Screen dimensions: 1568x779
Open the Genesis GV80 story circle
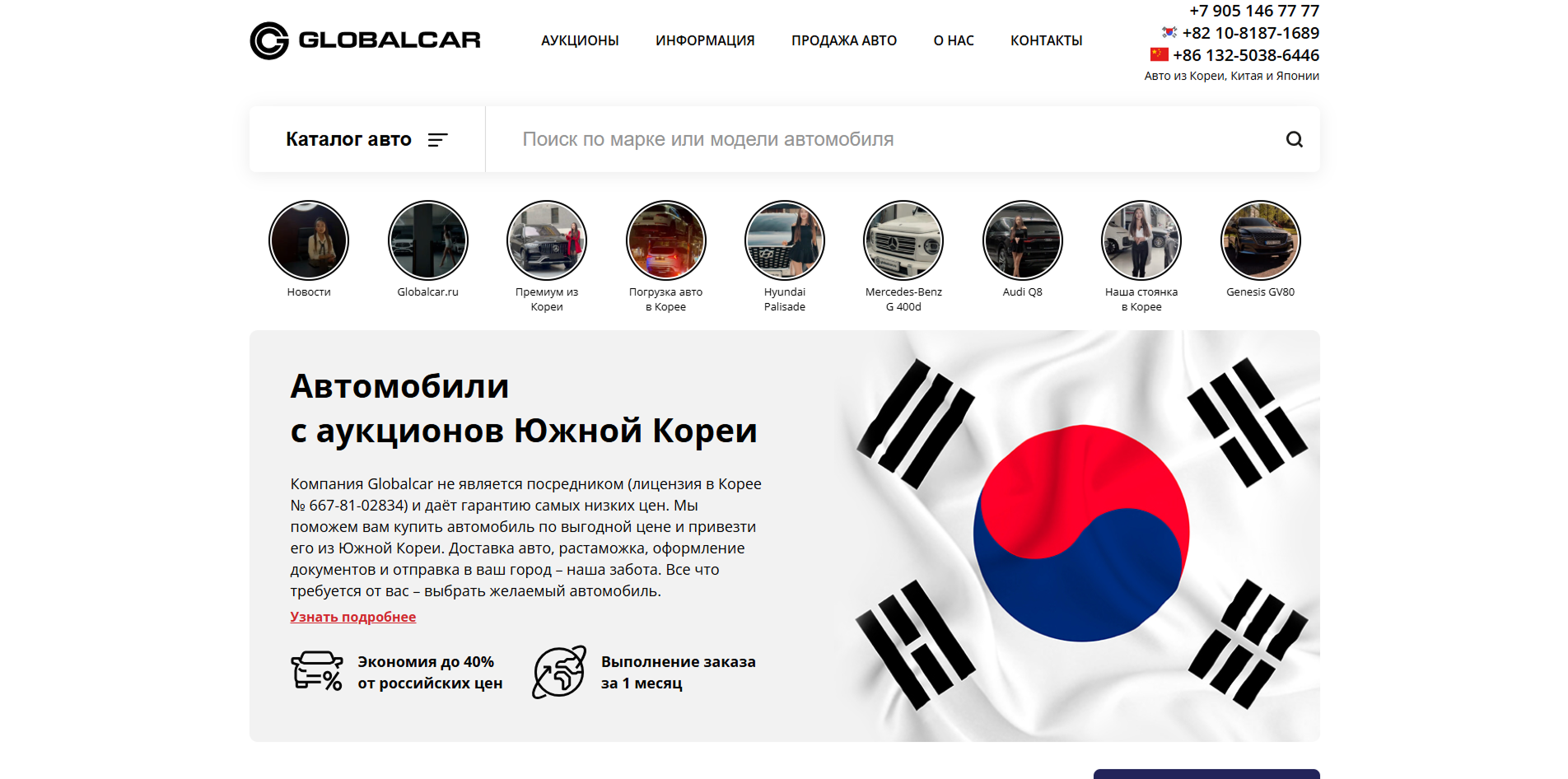click(1260, 240)
